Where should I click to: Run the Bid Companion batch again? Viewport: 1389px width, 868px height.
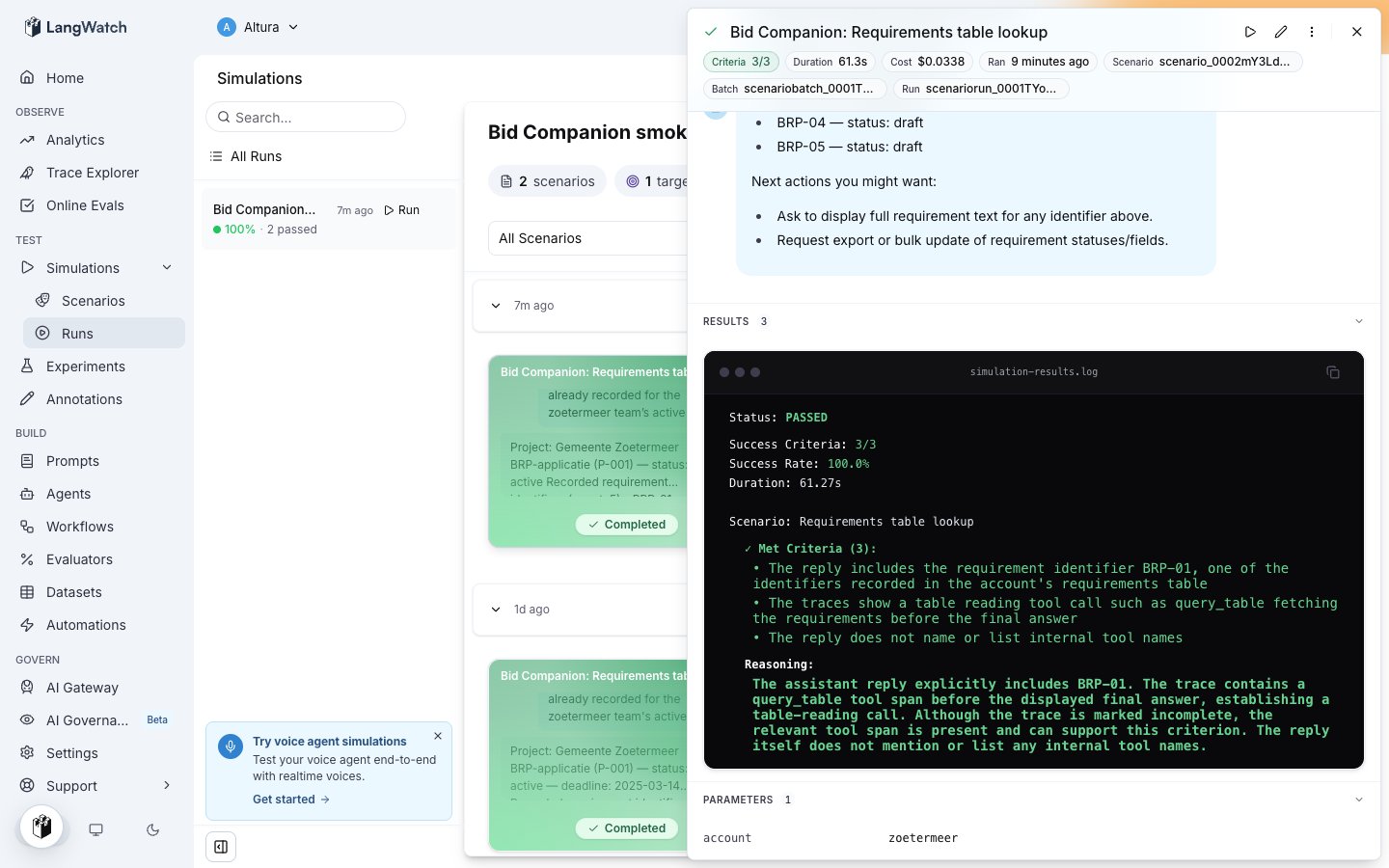pos(402,210)
